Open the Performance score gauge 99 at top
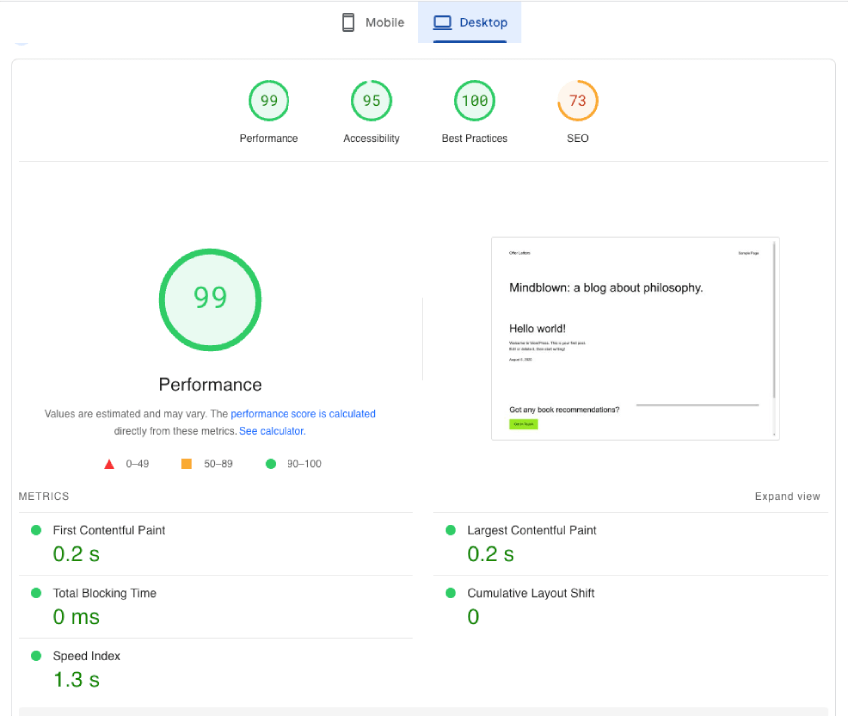 coord(269,101)
